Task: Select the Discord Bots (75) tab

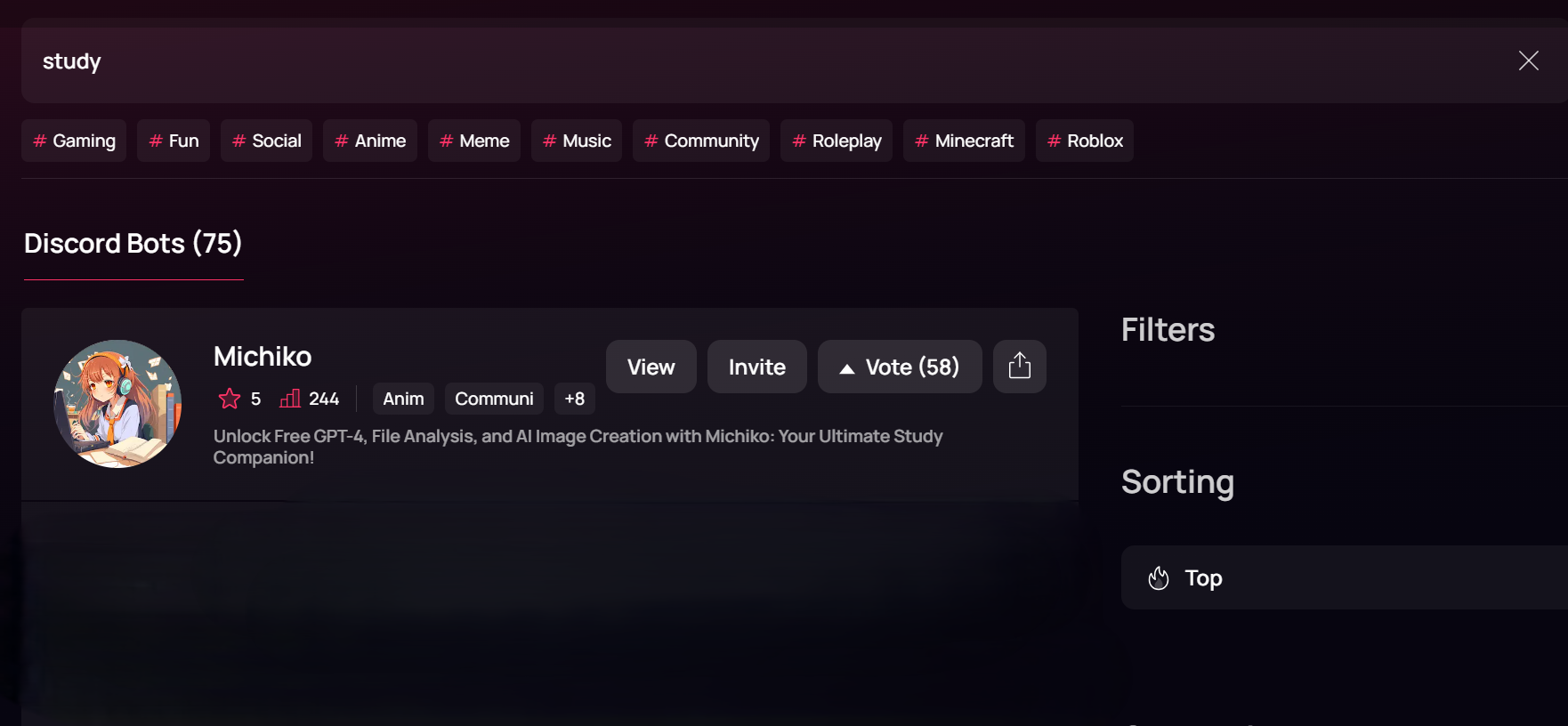Action: [133, 244]
